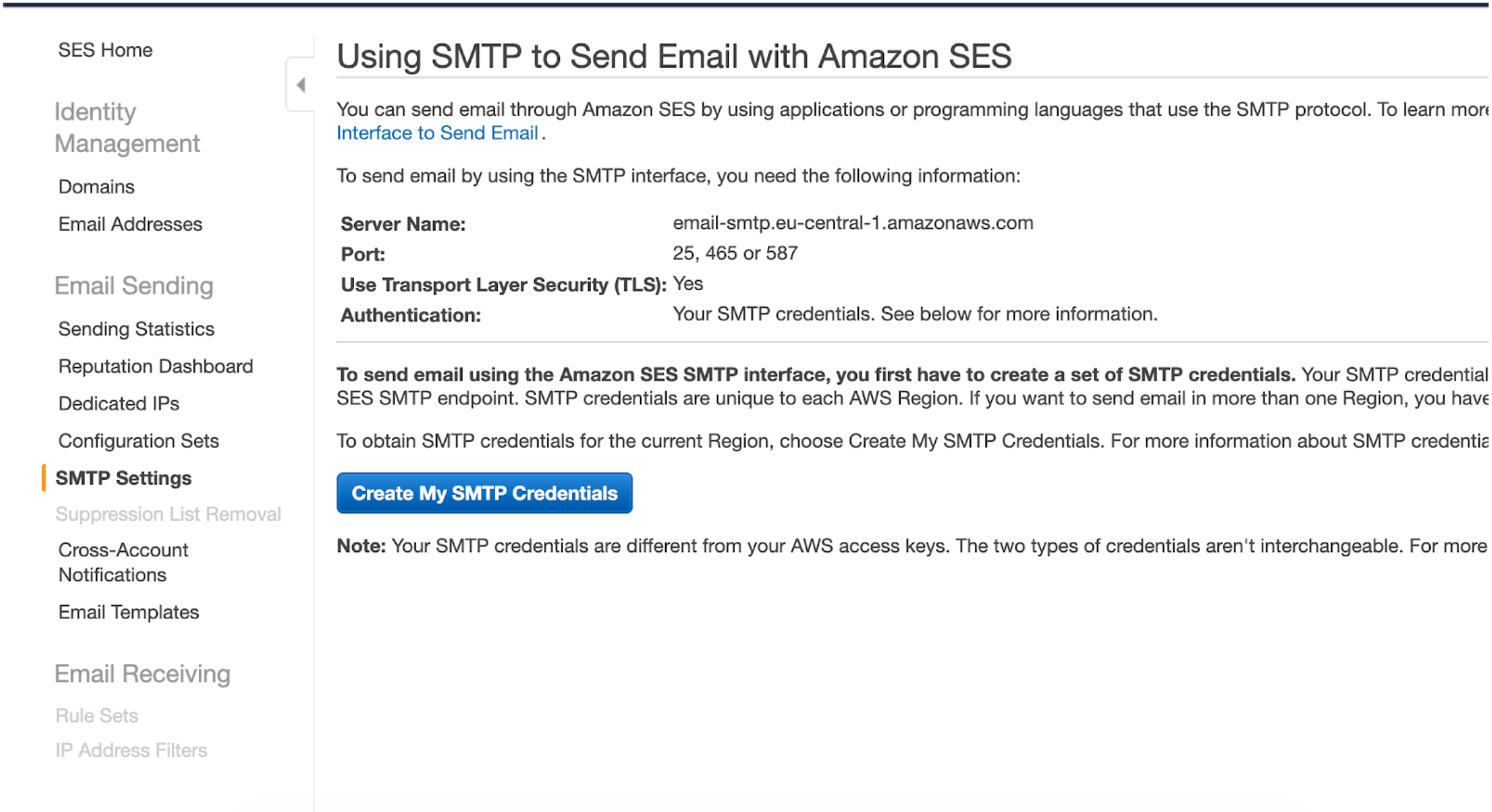Click the Email Receiving section heading
Image resolution: width=1492 pixels, height=812 pixels.
142,674
